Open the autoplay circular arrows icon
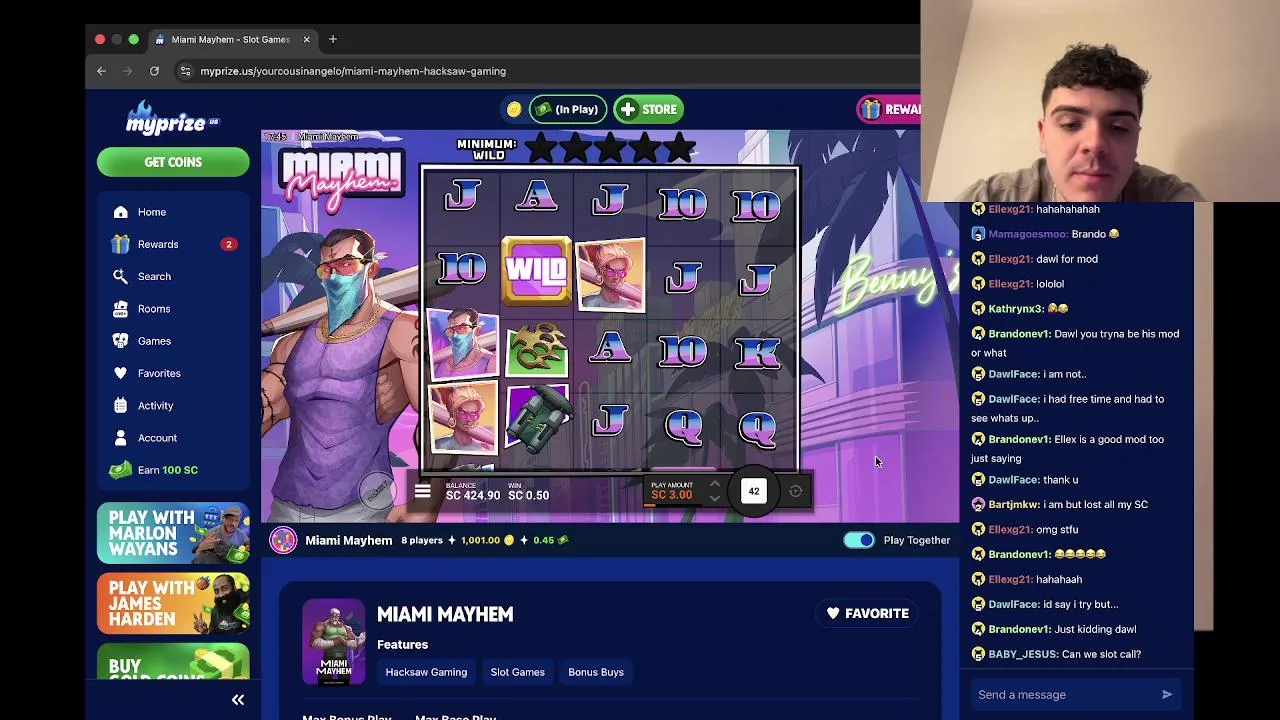 pos(795,491)
